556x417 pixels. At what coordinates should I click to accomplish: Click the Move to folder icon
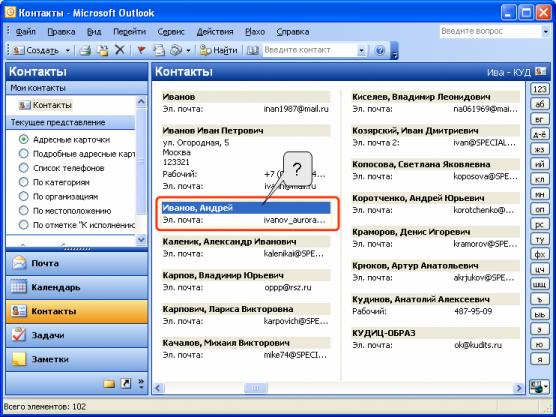[x=103, y=50]
